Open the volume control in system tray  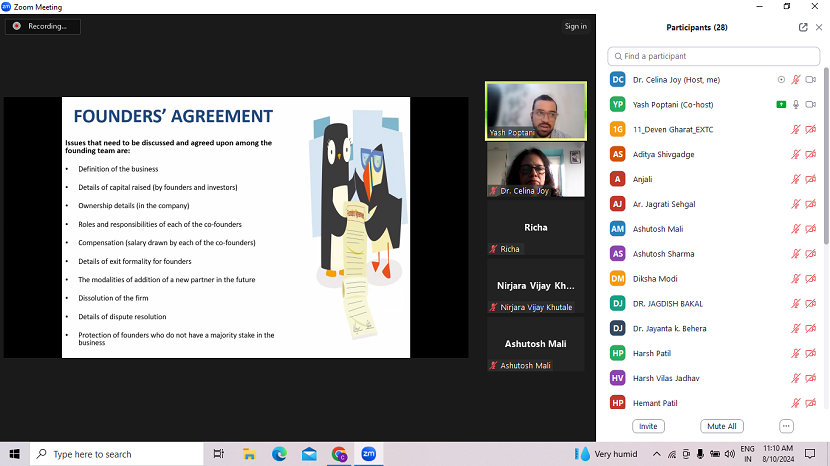coord(730,454)
